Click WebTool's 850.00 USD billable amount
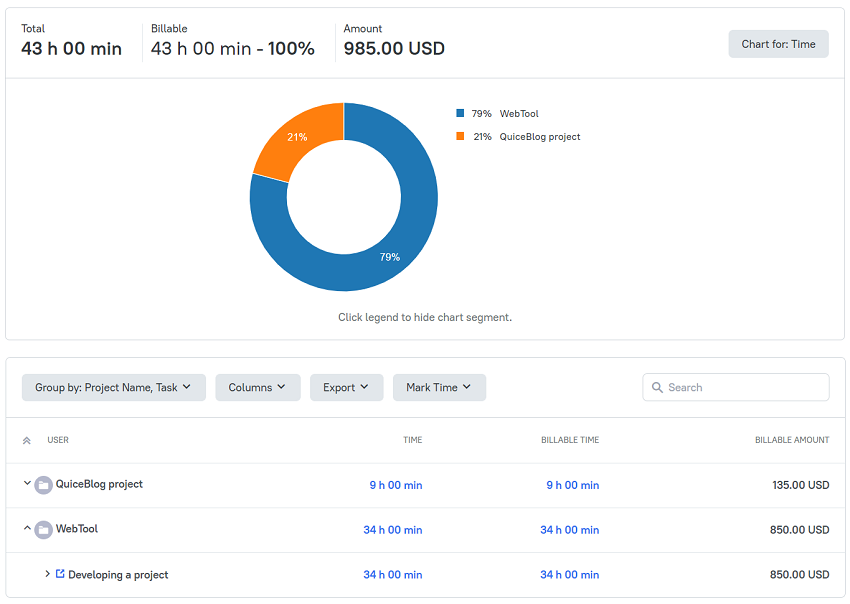The width and height of the screenshot is (850, 604). (800, 530)
